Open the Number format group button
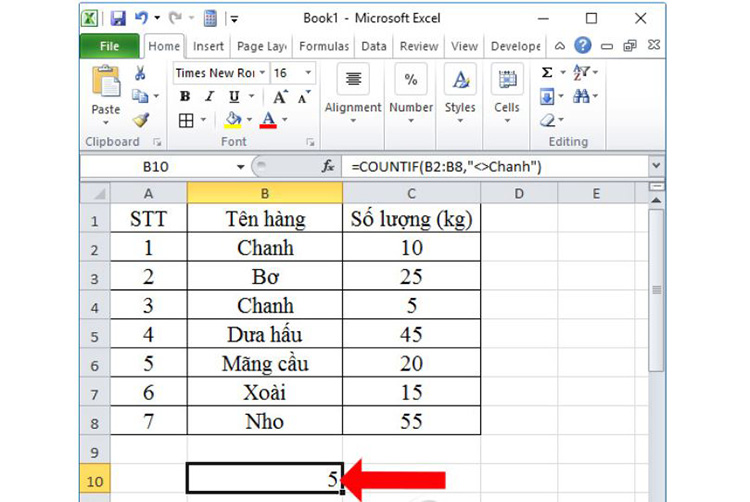The height and width of the screenshot is (502, 750). click(411, 94)
